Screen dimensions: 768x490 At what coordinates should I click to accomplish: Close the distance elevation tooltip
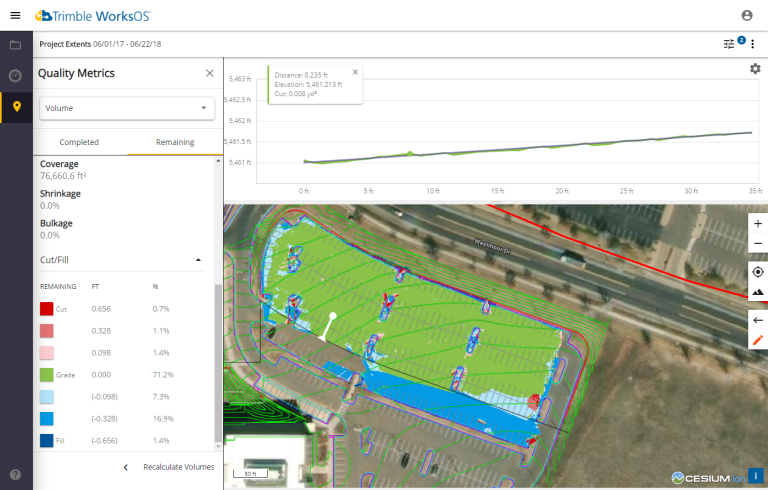[x=355, y=72]
